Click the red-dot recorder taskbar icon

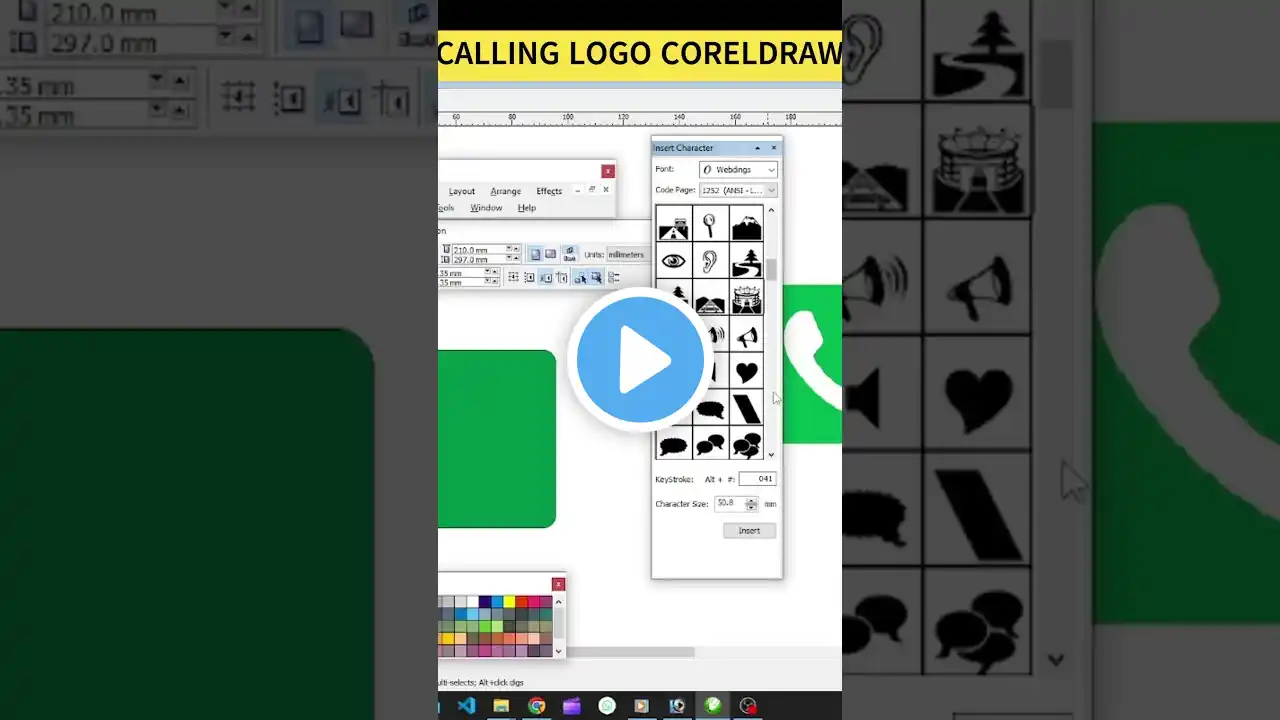748,706
